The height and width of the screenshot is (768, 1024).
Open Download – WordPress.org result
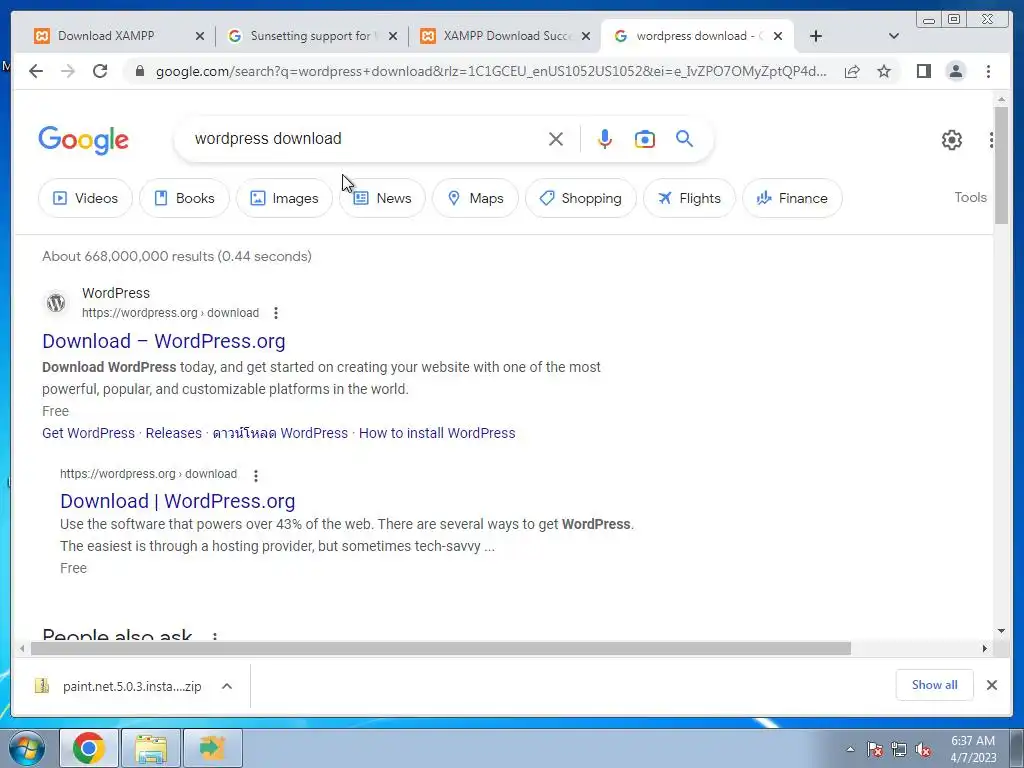click(164, 341)
